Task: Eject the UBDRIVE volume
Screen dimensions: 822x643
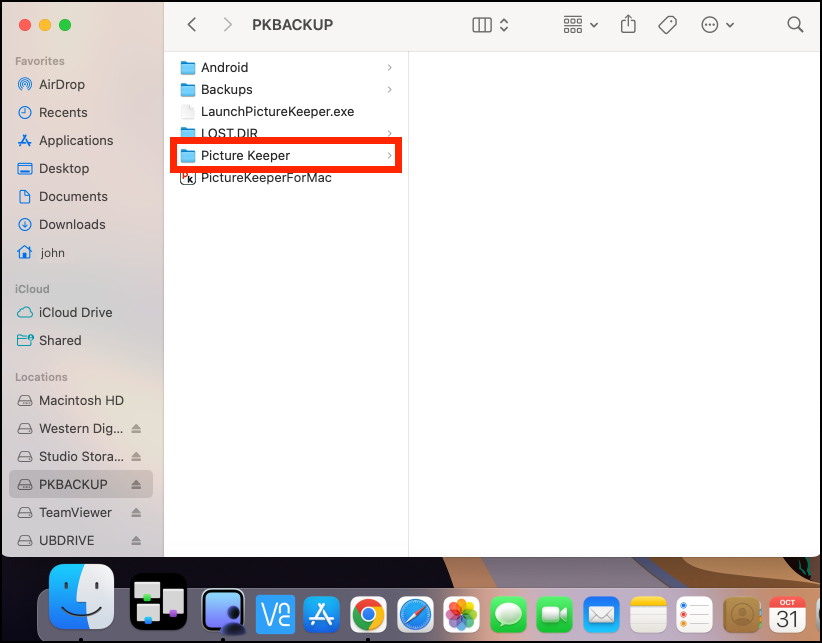Action: coord(136,540)
